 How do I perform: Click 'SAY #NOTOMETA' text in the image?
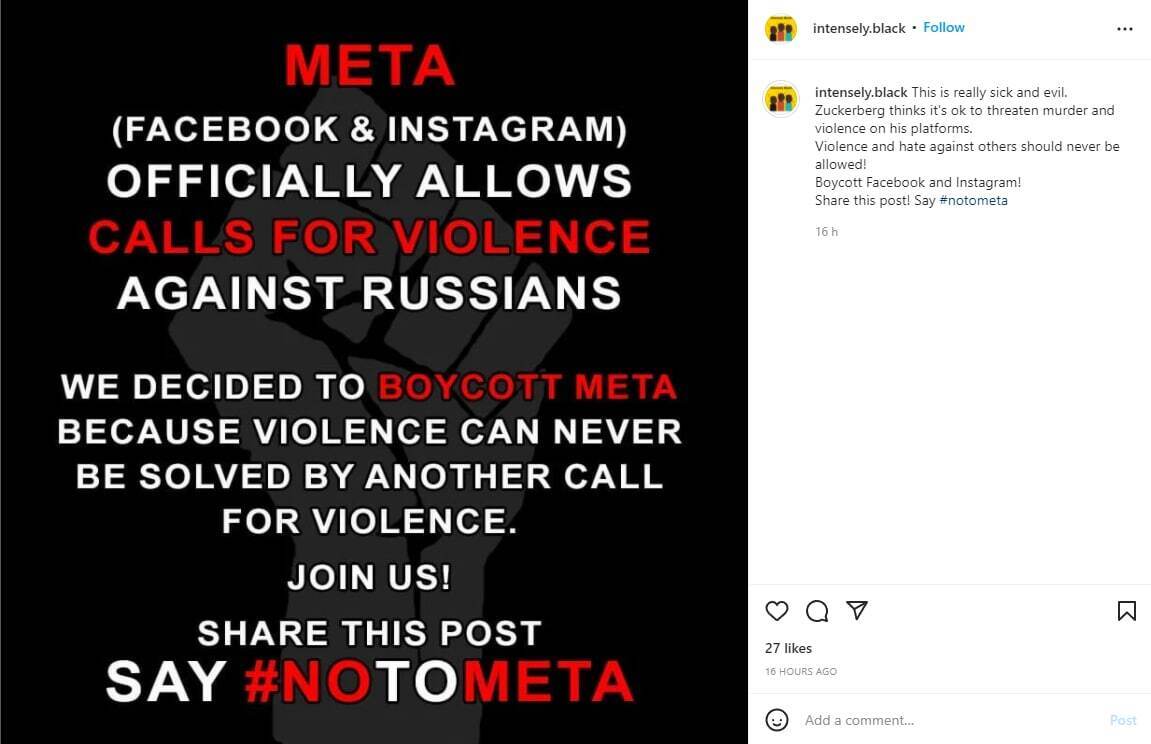click(x=370, y=682)
